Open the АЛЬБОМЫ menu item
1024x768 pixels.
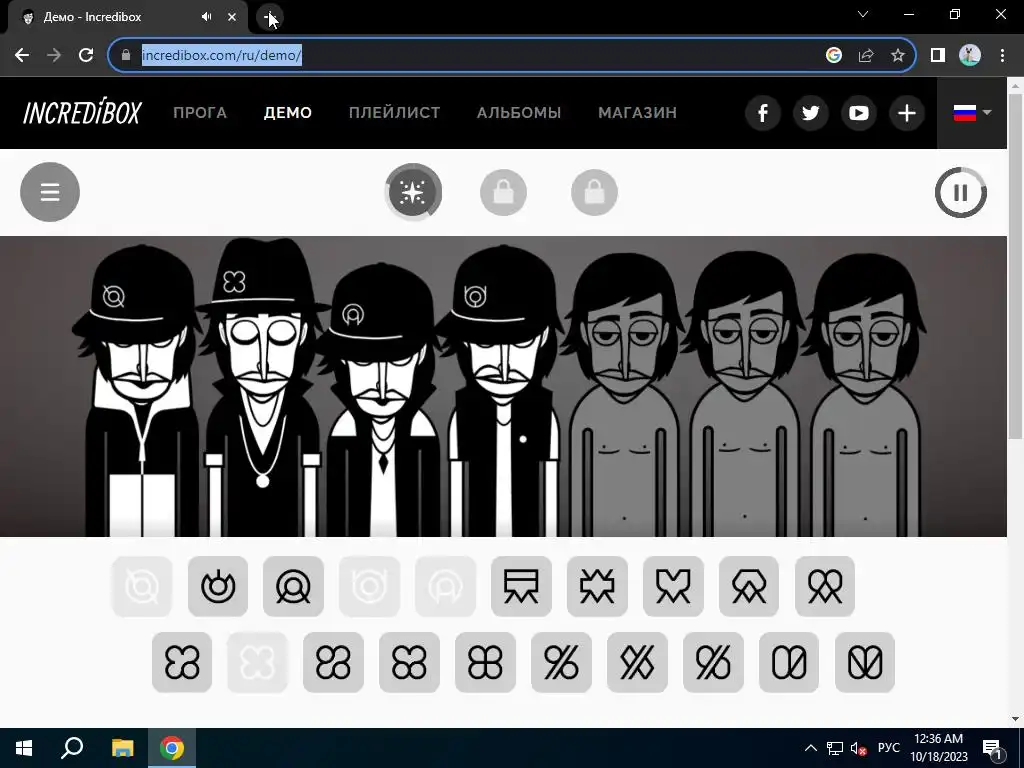pos(519,113)
